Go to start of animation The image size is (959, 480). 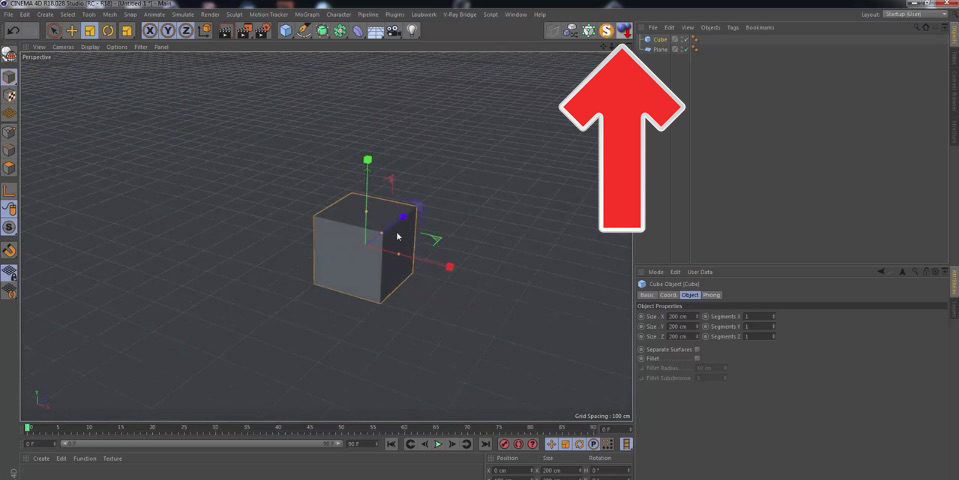pyautogui.click(x=391, y=445)
